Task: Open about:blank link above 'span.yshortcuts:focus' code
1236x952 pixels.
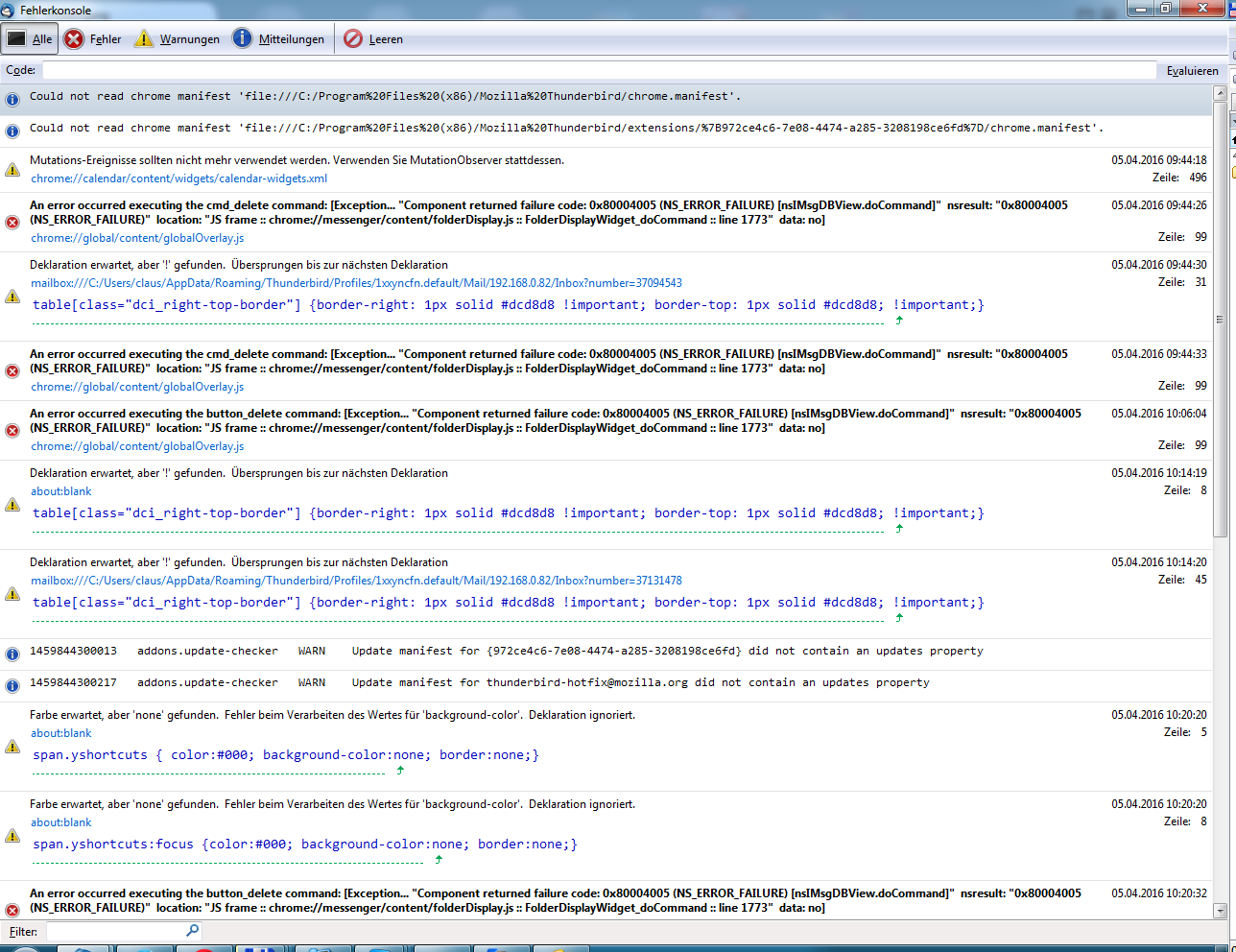Action: click(61, 822)
